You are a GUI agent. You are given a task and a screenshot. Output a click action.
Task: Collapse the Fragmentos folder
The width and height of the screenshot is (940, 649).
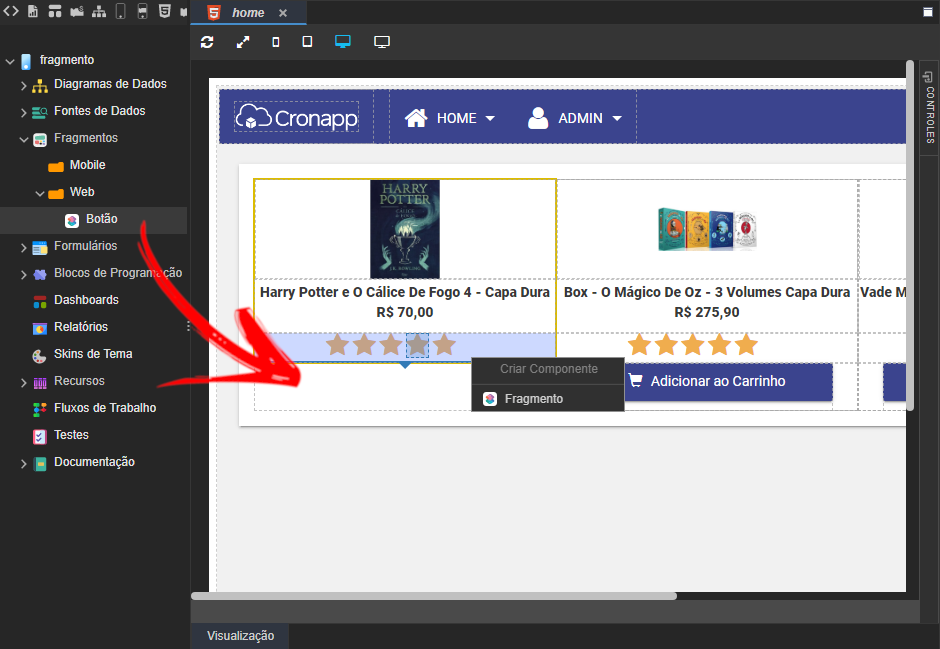click(24, 140)
